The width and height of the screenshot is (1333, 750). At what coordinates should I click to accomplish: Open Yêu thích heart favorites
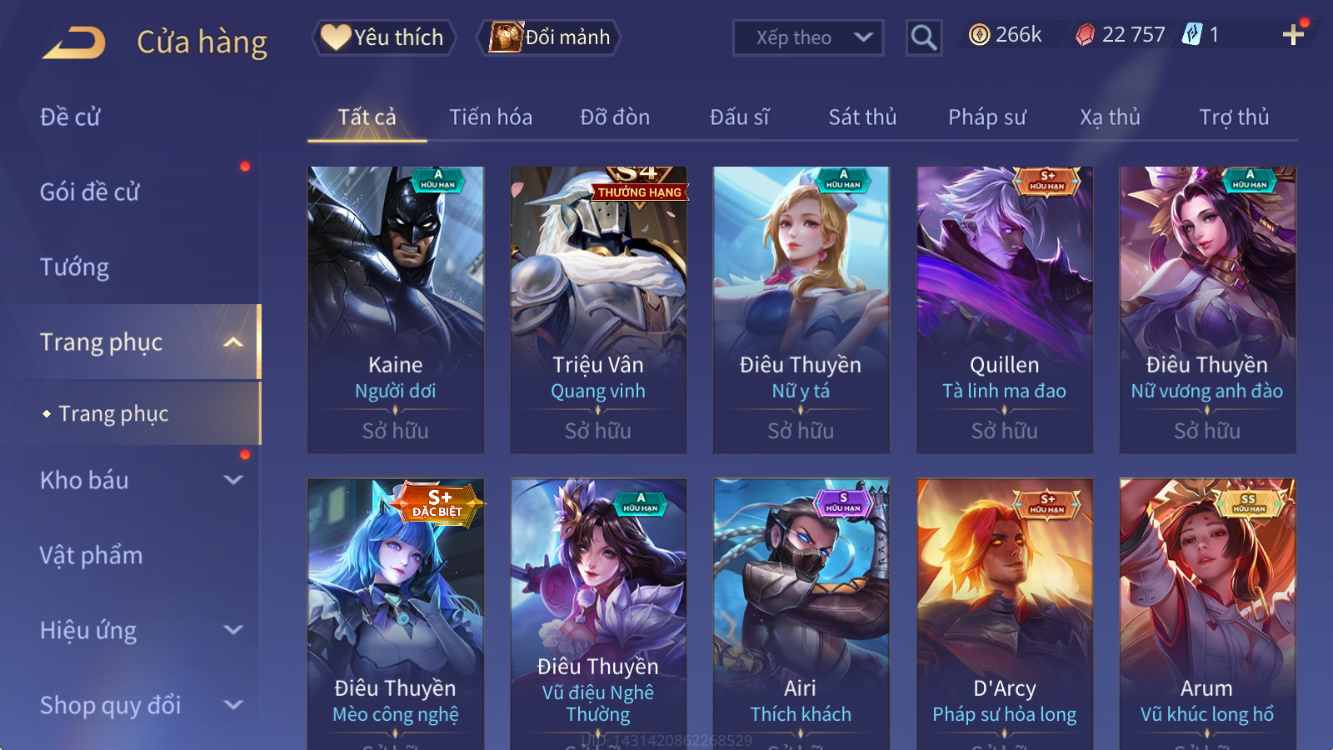(x=384, y=38)
